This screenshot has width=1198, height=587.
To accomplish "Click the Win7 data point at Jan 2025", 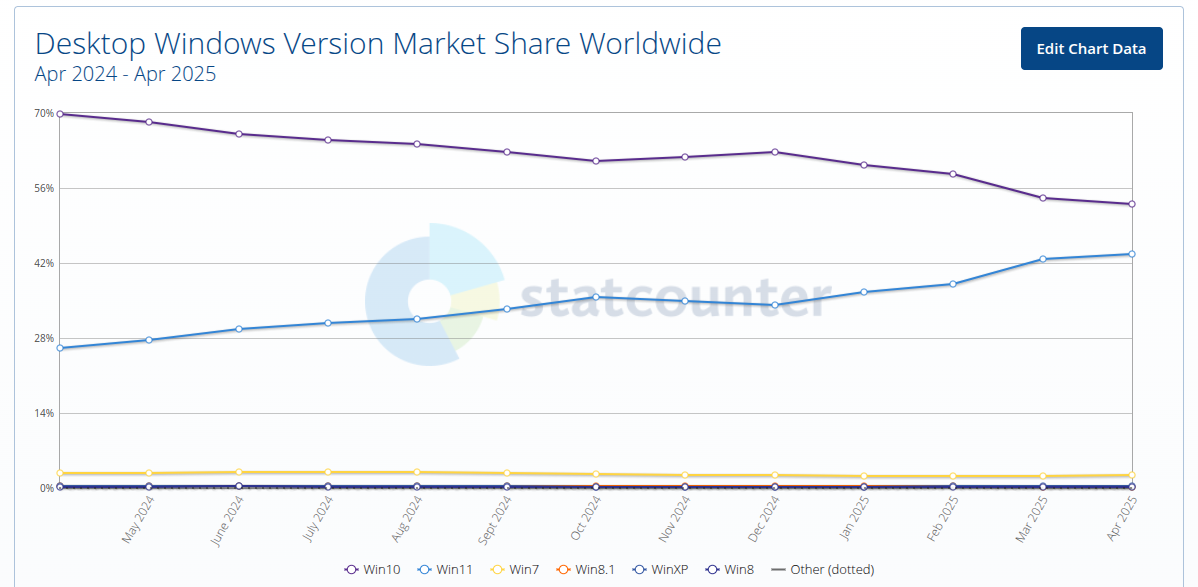I will click(864, 476).
